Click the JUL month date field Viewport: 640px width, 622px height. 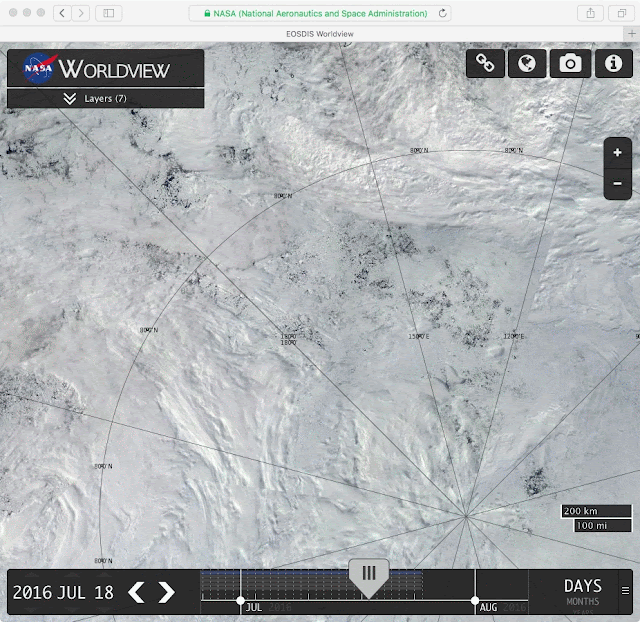pos(71,593)
